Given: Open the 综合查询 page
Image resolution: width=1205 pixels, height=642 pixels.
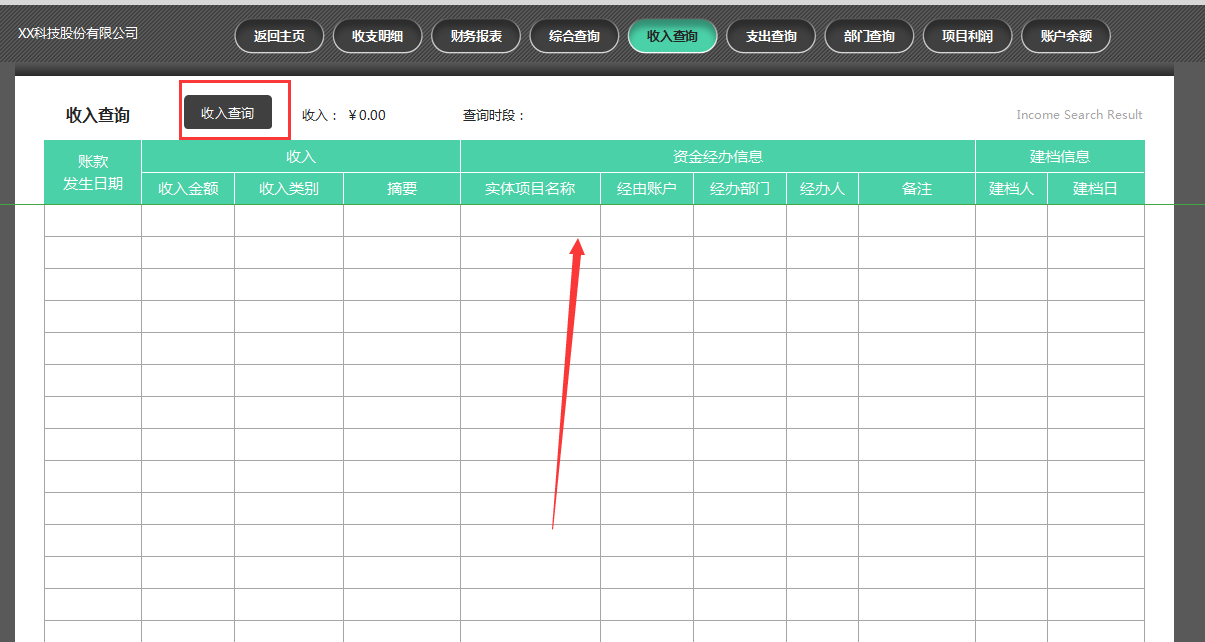Looking at the screenshot, I should [x=573, y=35].
